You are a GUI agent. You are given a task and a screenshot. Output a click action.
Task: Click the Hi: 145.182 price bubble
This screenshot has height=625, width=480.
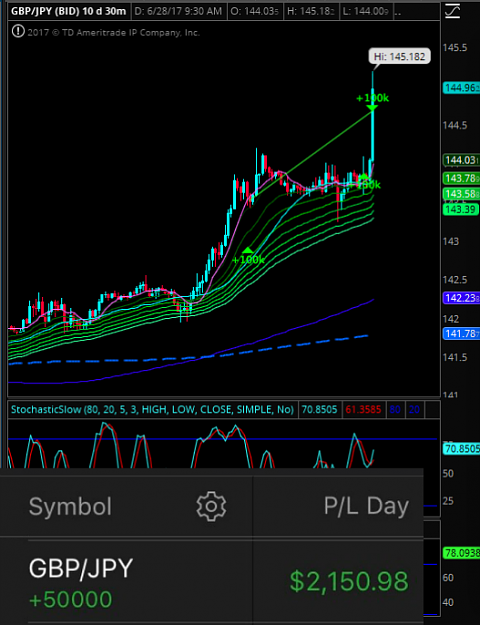click(399, 57)
